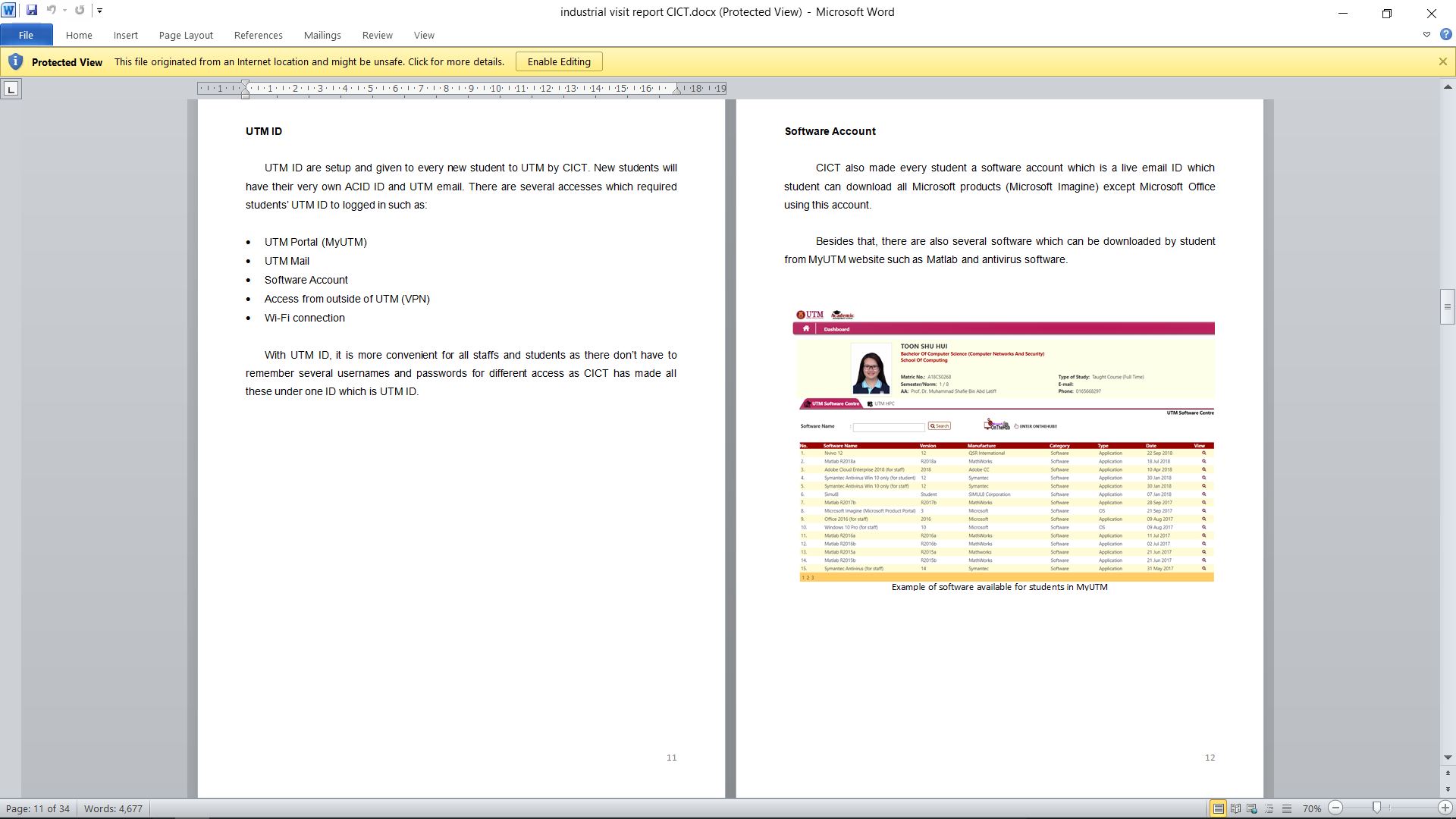Switch to Full Screen Reading view
Viewport: 1456px width, 819px height.
click(x=1235, y=808)
